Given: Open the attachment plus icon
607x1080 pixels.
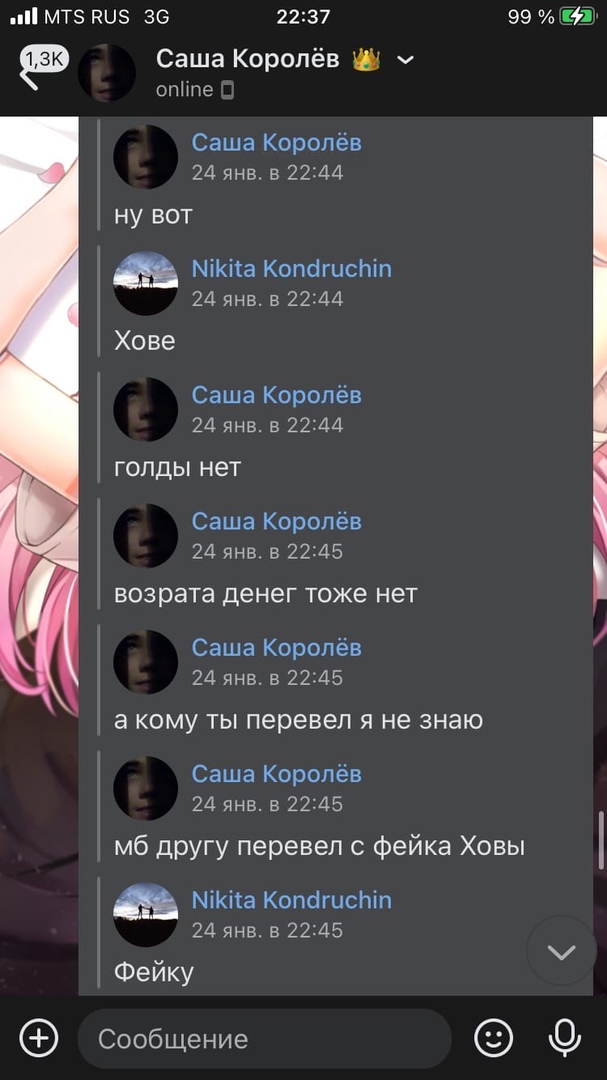Looking at the screenshot, I should [39, 1038].
